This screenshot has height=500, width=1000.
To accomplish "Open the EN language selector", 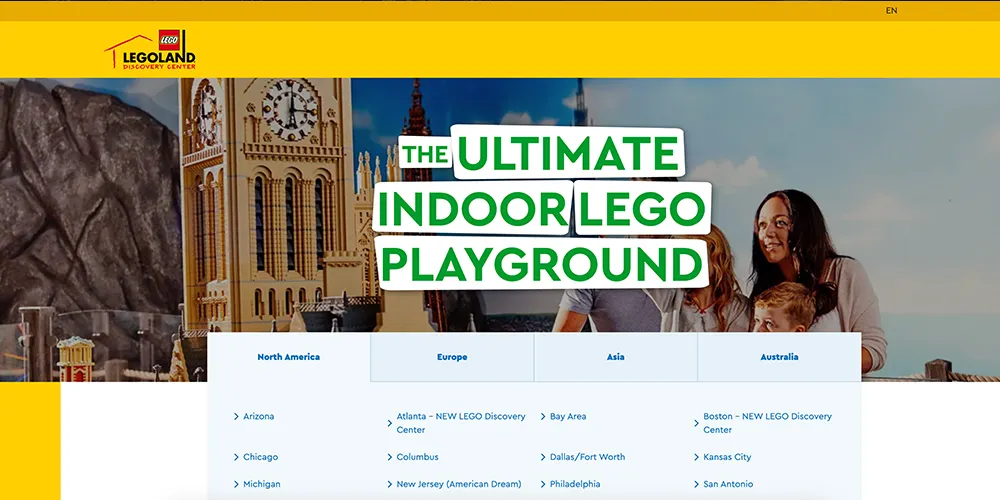I will point(891,11).
